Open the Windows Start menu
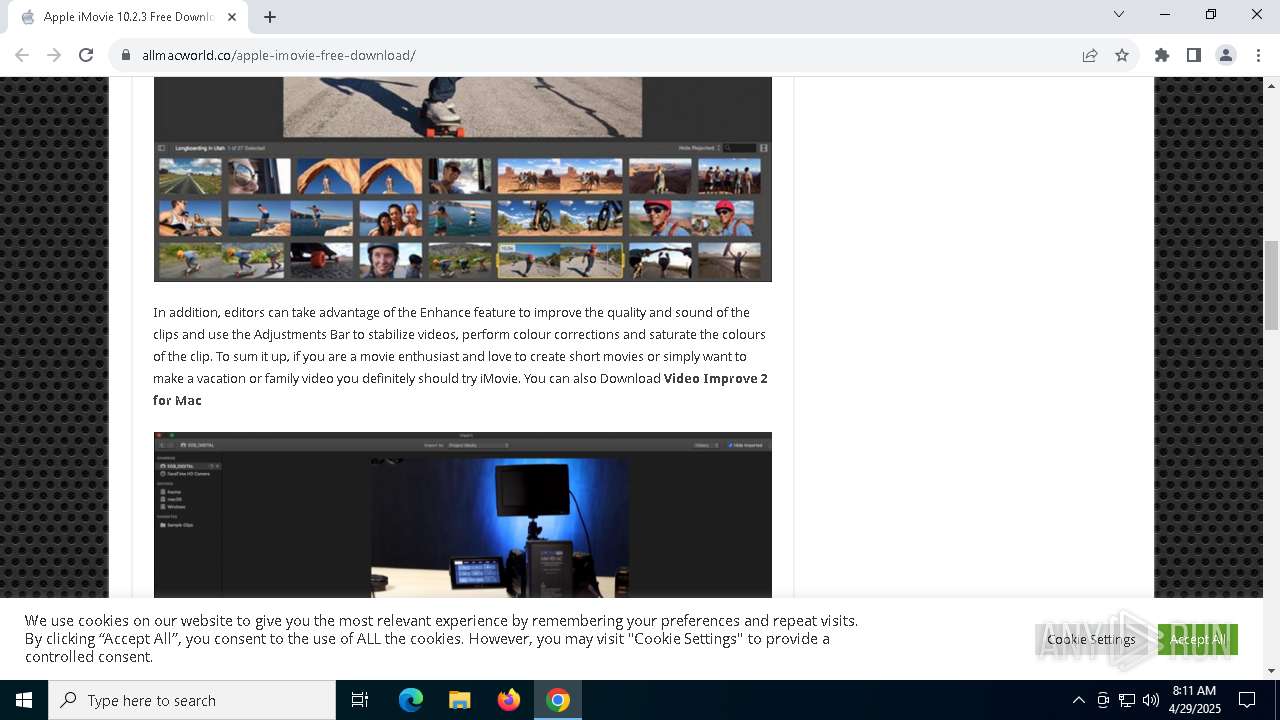Viewport: 1280px width, 720px height. [24, 700]
